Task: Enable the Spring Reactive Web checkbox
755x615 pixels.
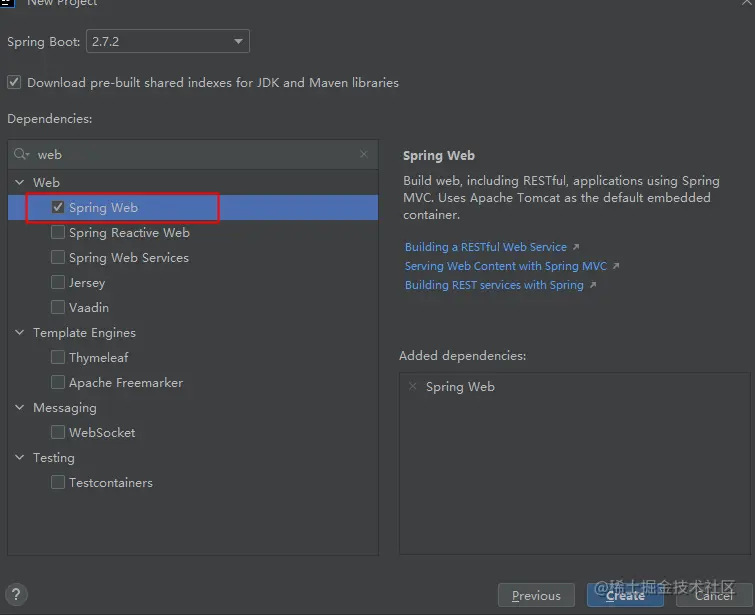Action: (58, 233)
